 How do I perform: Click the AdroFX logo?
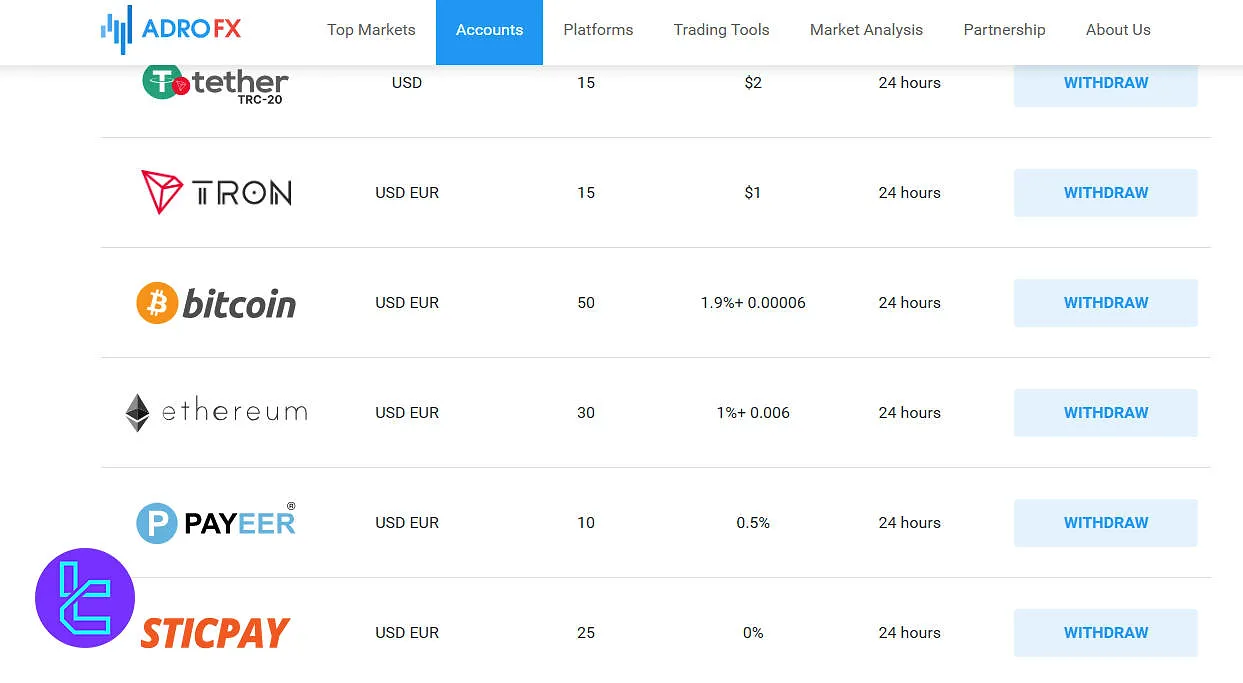click(x=171, y=29)
